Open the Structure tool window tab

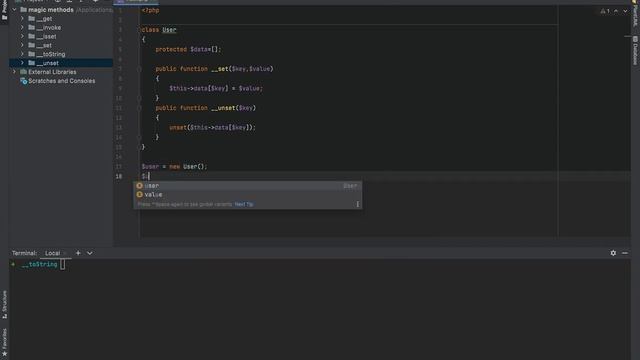(4, 304)
